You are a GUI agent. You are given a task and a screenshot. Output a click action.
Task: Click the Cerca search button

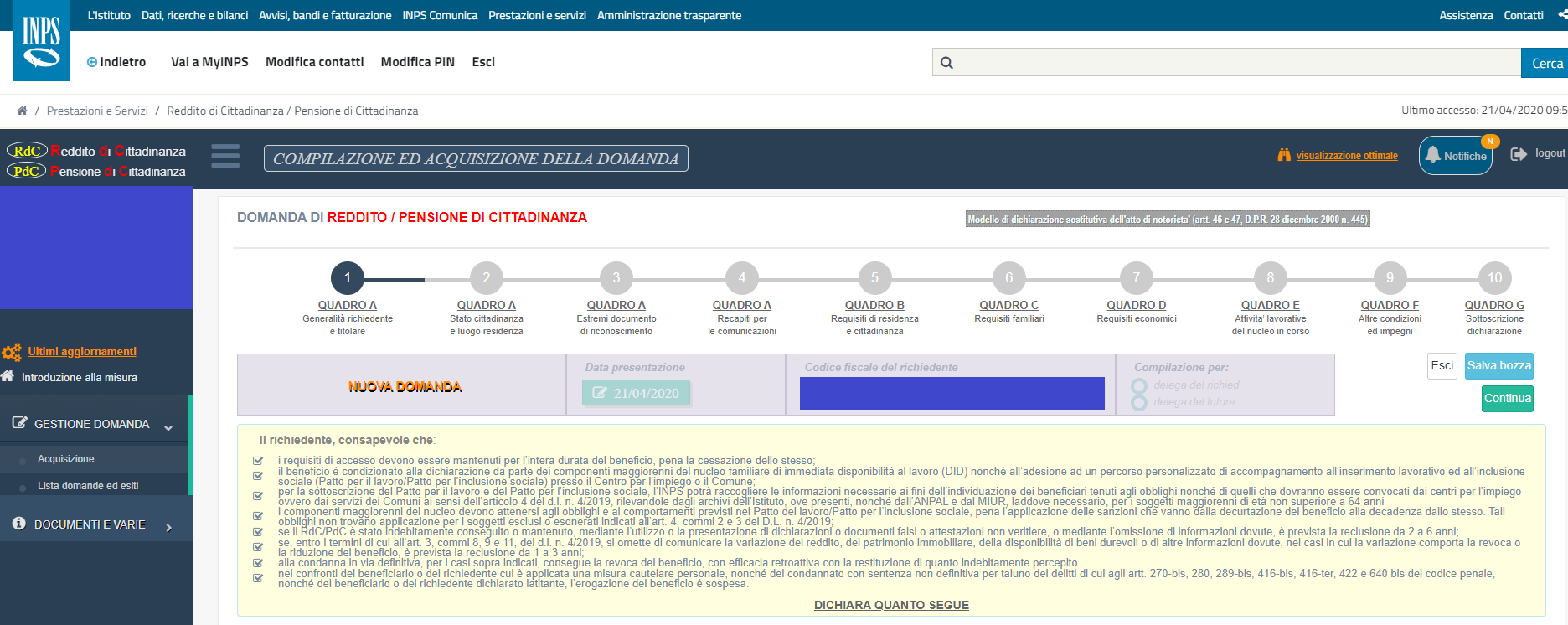tap(1545, 63)
